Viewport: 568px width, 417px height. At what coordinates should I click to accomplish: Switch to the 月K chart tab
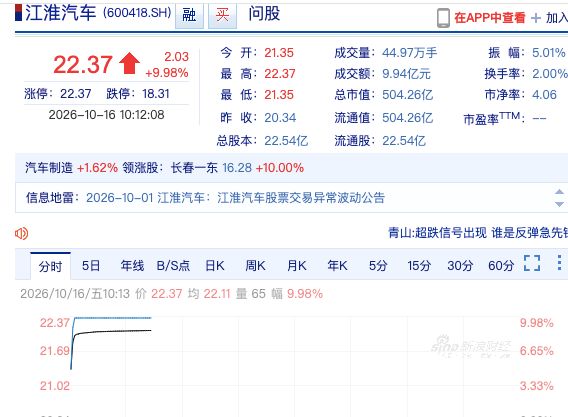(x=297, y=266)
